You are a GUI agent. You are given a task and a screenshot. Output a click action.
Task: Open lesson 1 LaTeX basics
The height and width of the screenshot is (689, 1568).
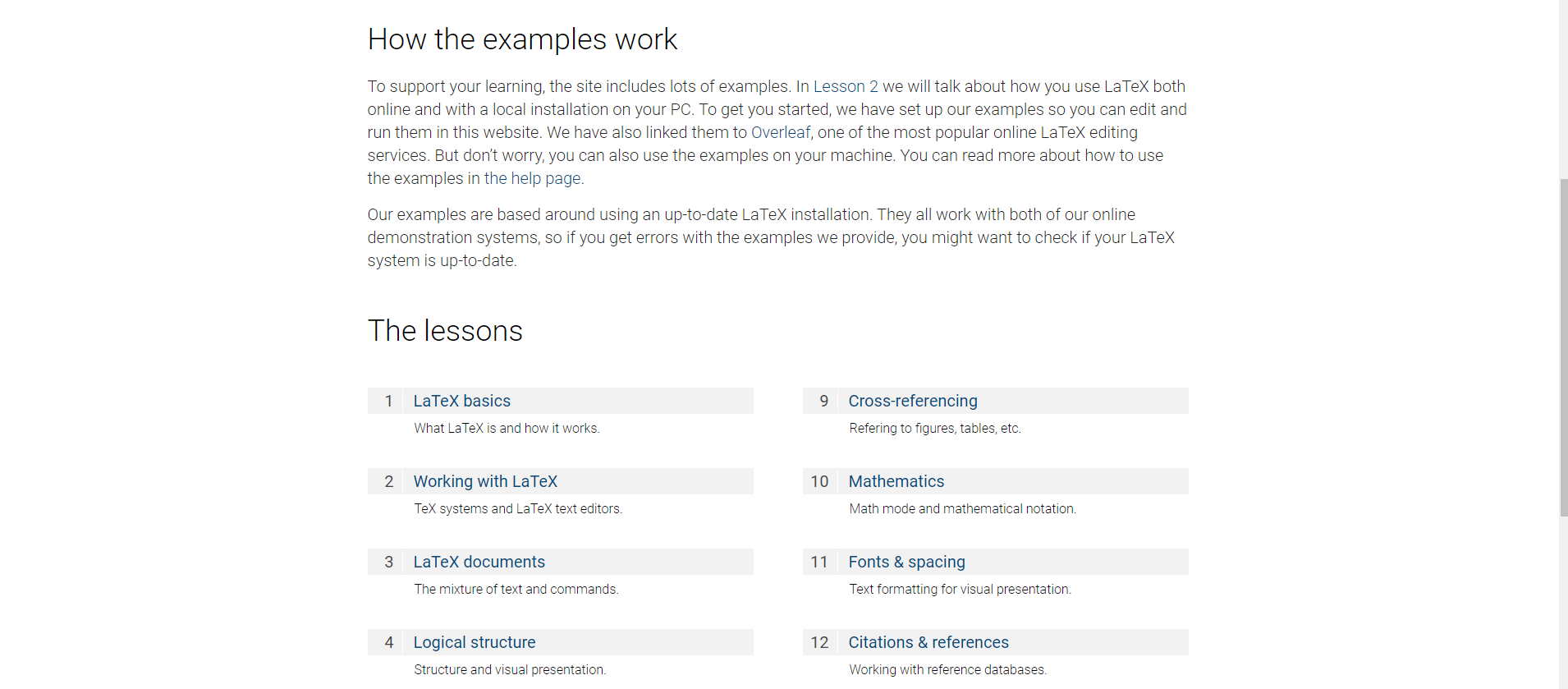pyautogui.click(x=462, y=401)
